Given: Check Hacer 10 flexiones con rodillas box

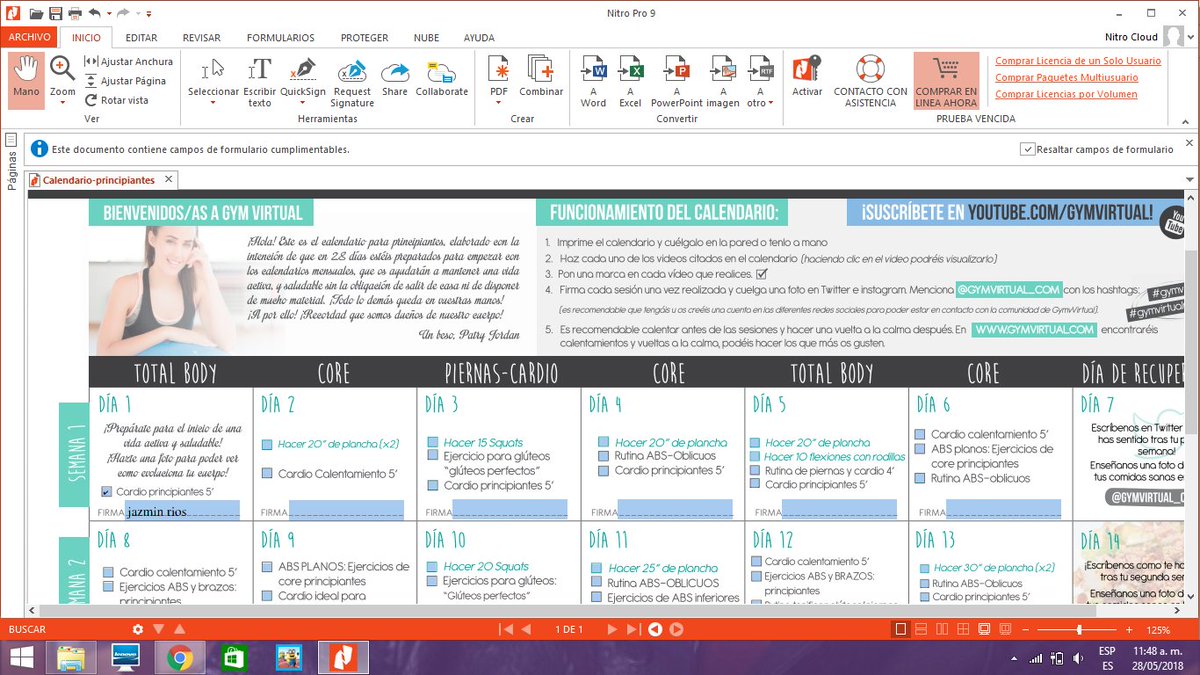Looking at the screenshot, I should click(755, 456).
